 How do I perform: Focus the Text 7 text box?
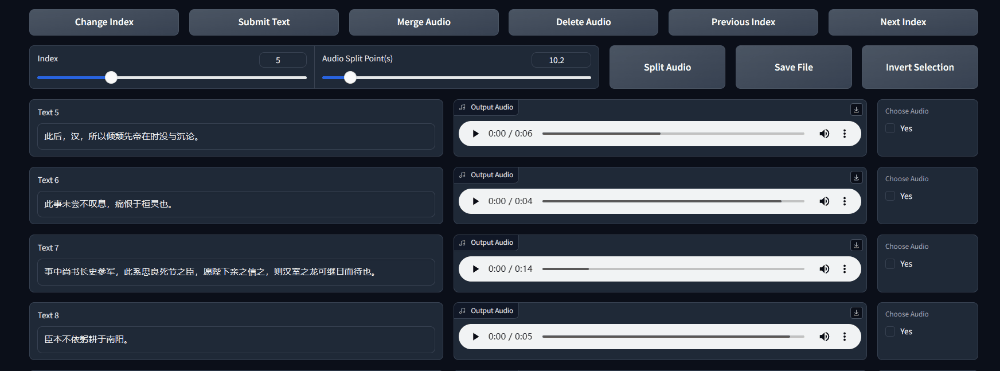click(236, 272)
